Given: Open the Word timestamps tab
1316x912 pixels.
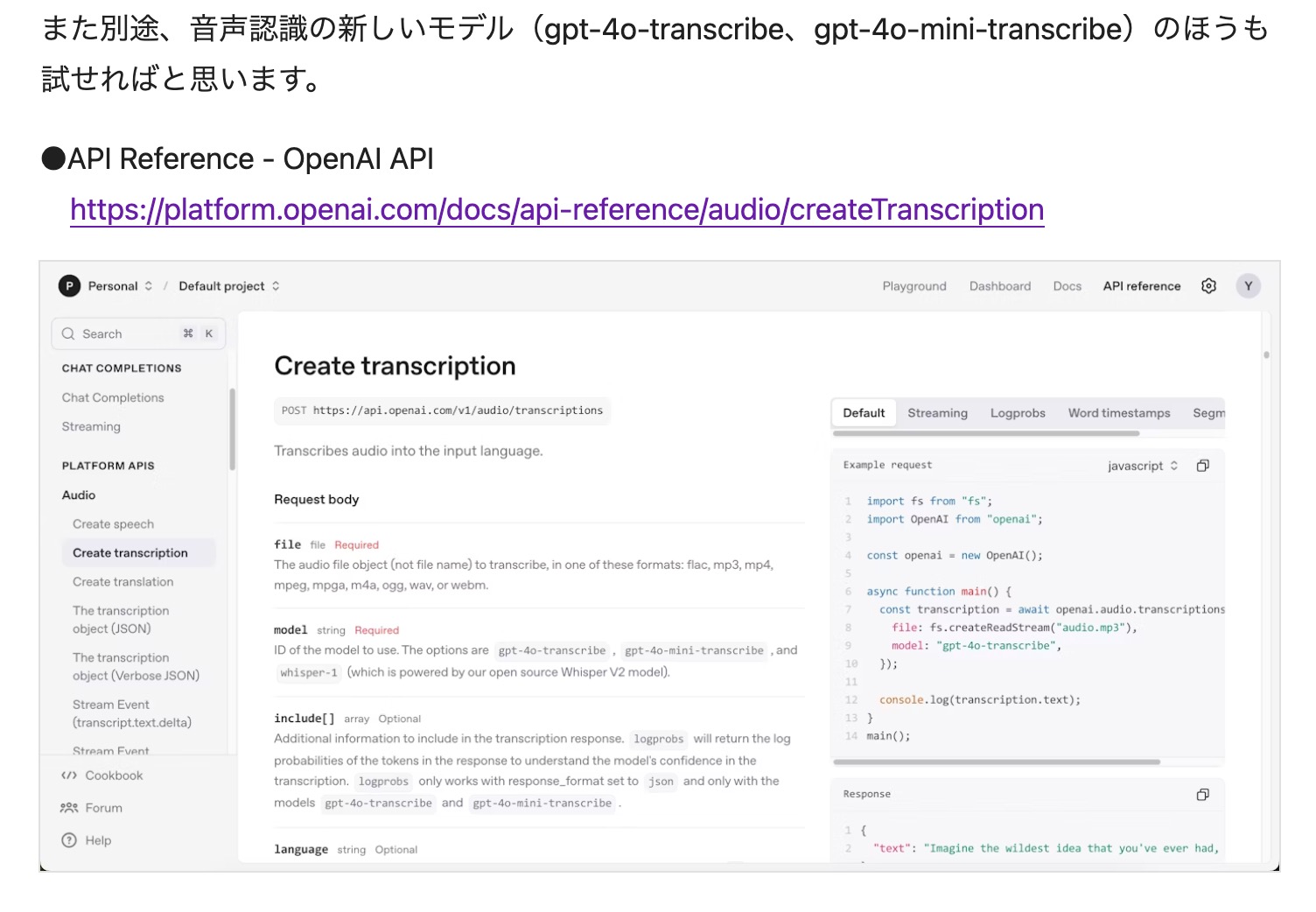Looking at the screenshot, I should click(x=1119, y=412).
